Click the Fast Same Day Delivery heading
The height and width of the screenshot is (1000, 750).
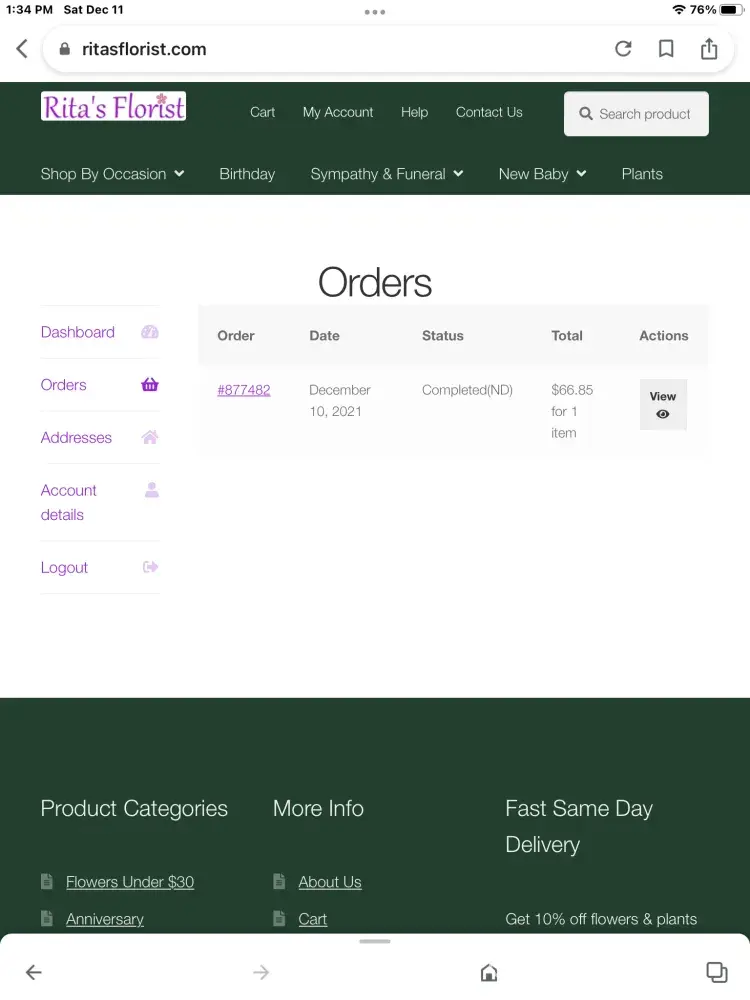(x=579, y=826)
